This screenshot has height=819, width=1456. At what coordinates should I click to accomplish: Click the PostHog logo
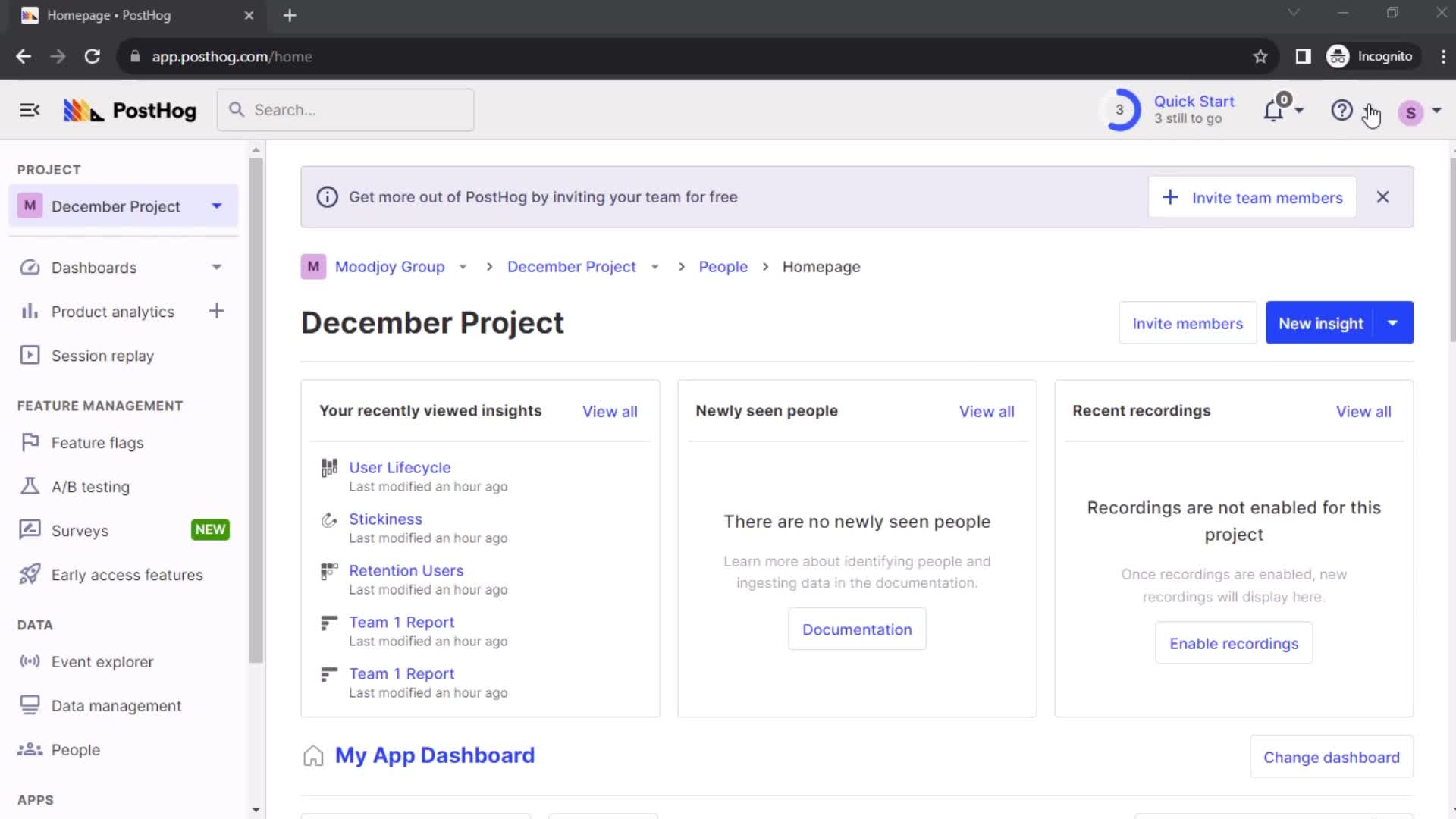[130, 111]
